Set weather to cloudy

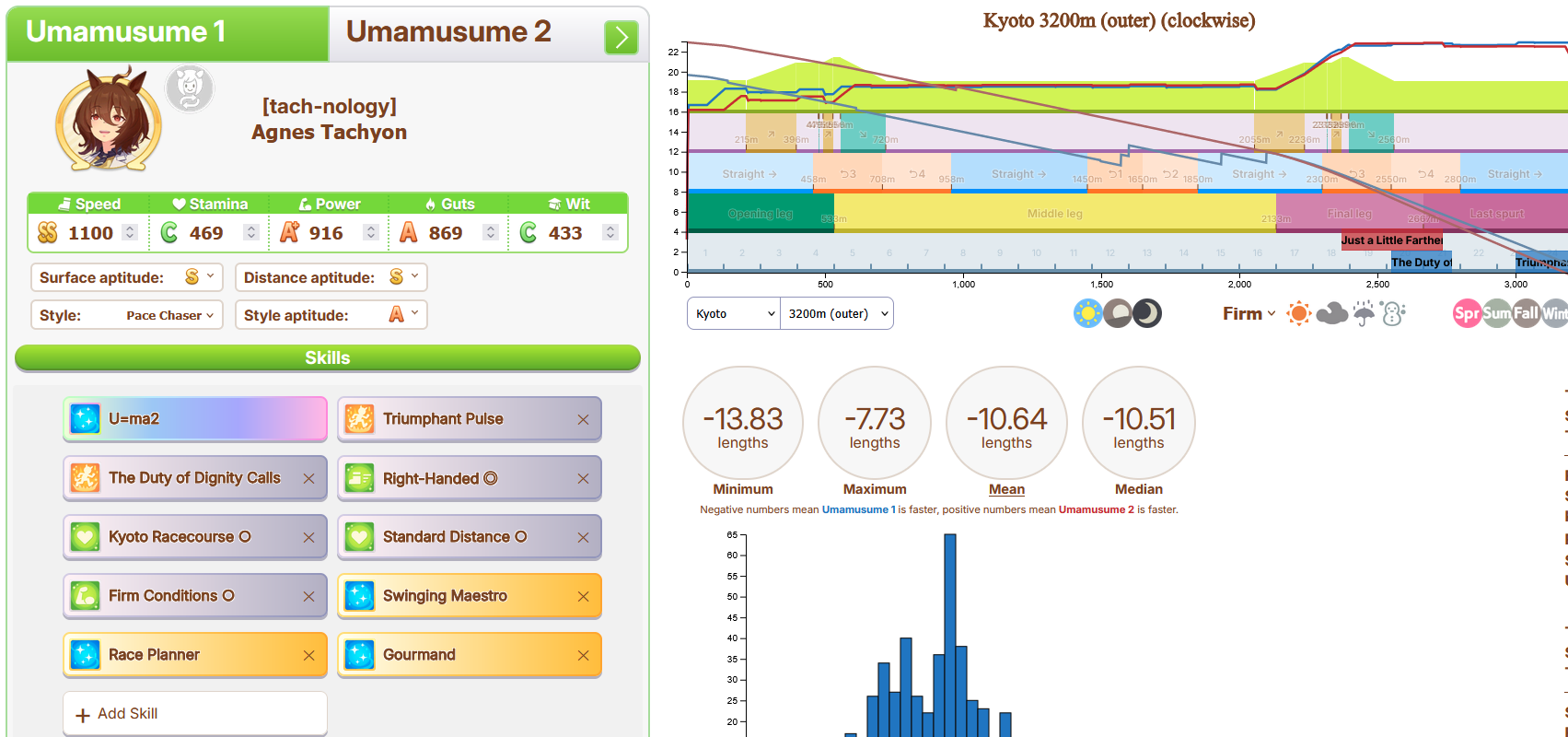[x=1331, y=314]
